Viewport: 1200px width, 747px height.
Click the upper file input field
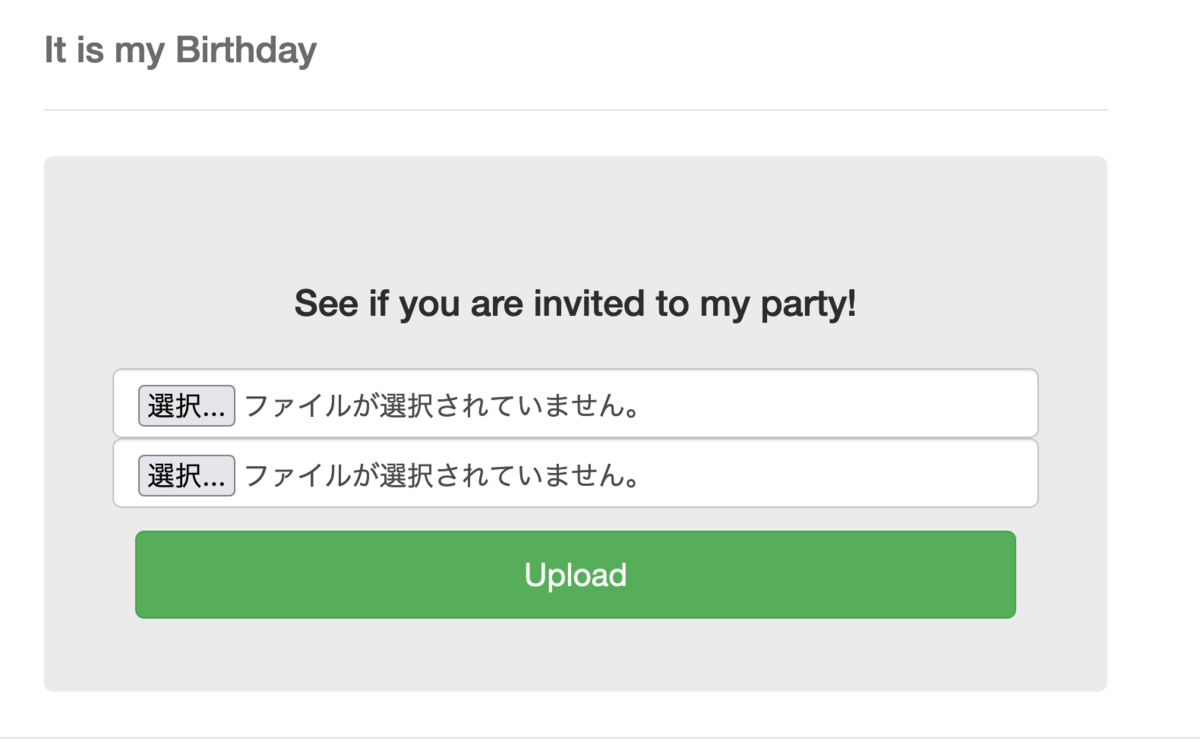[x=575, y=403]
